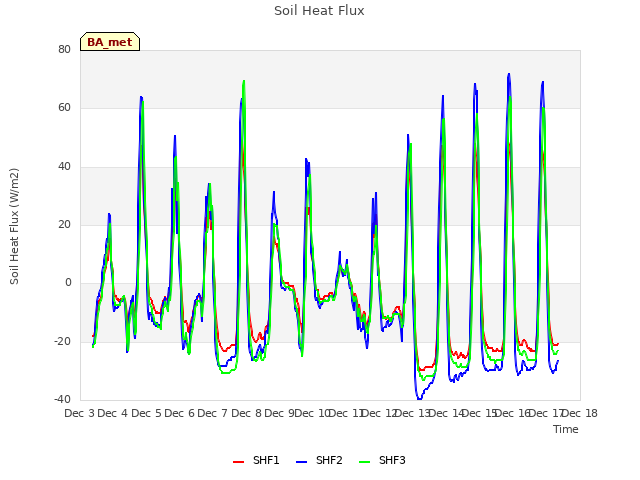Click the Dec 14 x-axis label
640x480 pixels.
click(x=446, y=413)
